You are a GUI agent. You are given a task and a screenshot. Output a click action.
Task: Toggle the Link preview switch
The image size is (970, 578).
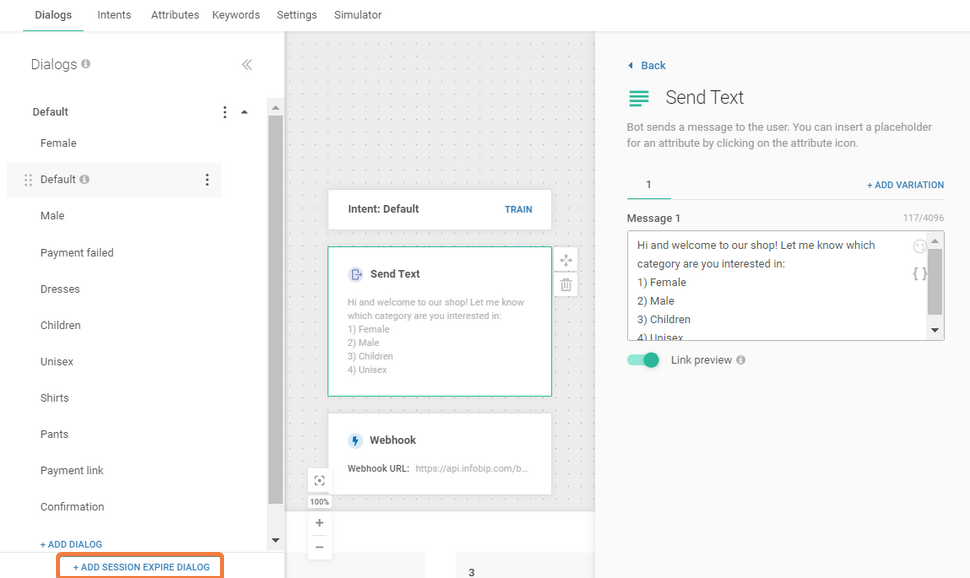click(x=643, y=360)
